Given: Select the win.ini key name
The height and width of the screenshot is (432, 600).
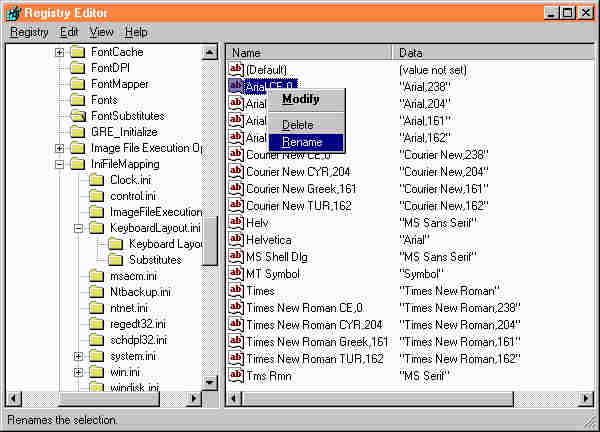Looking at the screenshot, I should [x=125, y=372].
